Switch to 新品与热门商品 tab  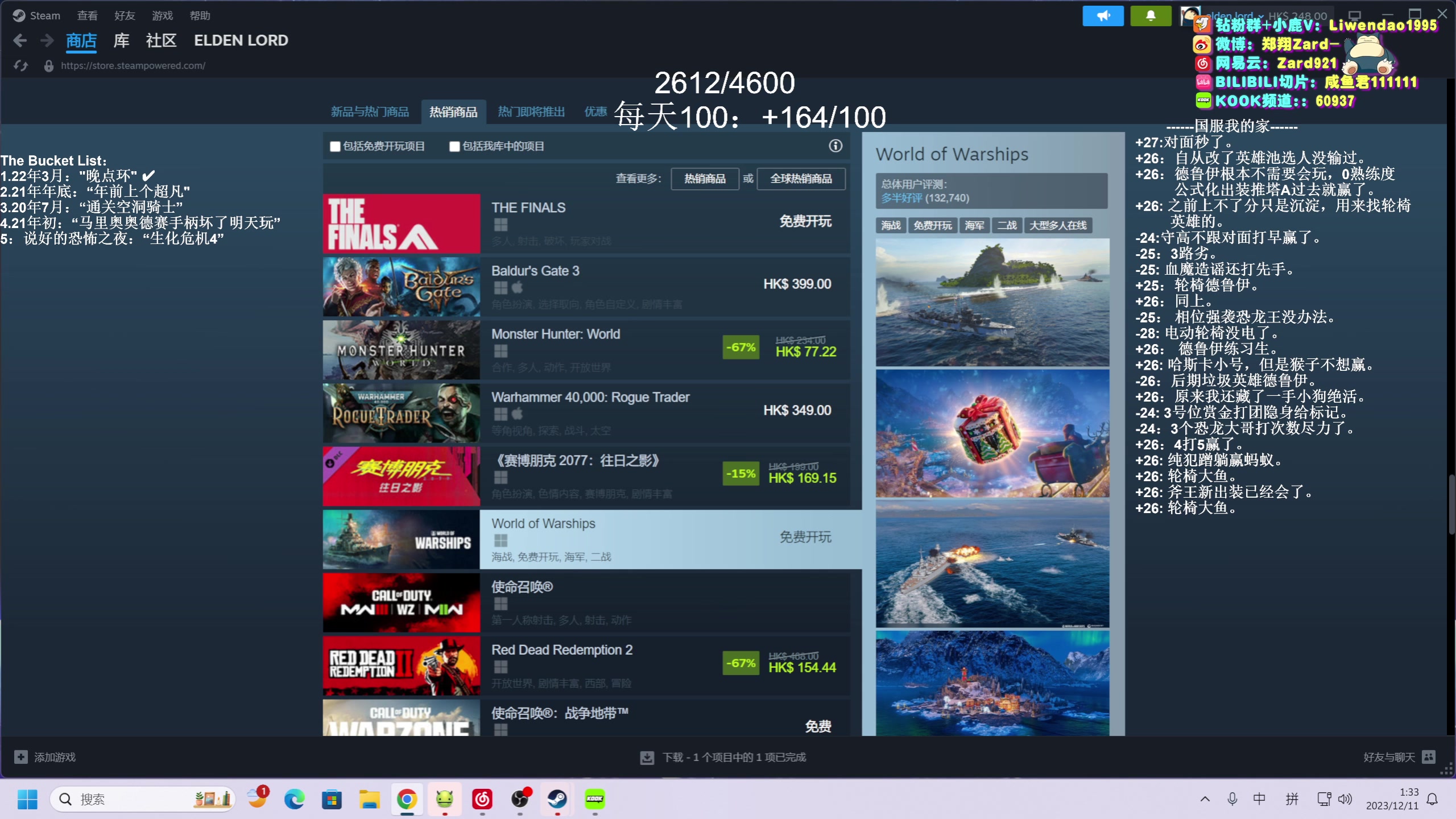pyautogui.click(x=370, y=112)
